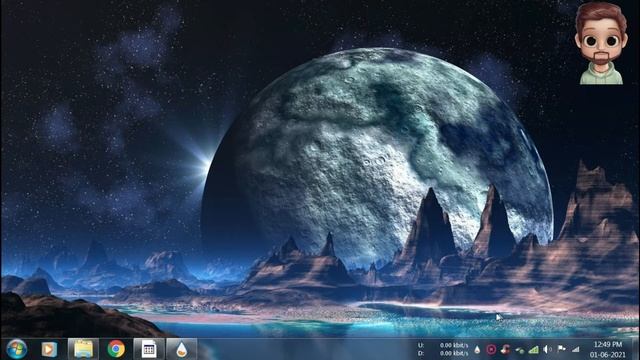Open the Action Center flag icon

tap(562, 349)
